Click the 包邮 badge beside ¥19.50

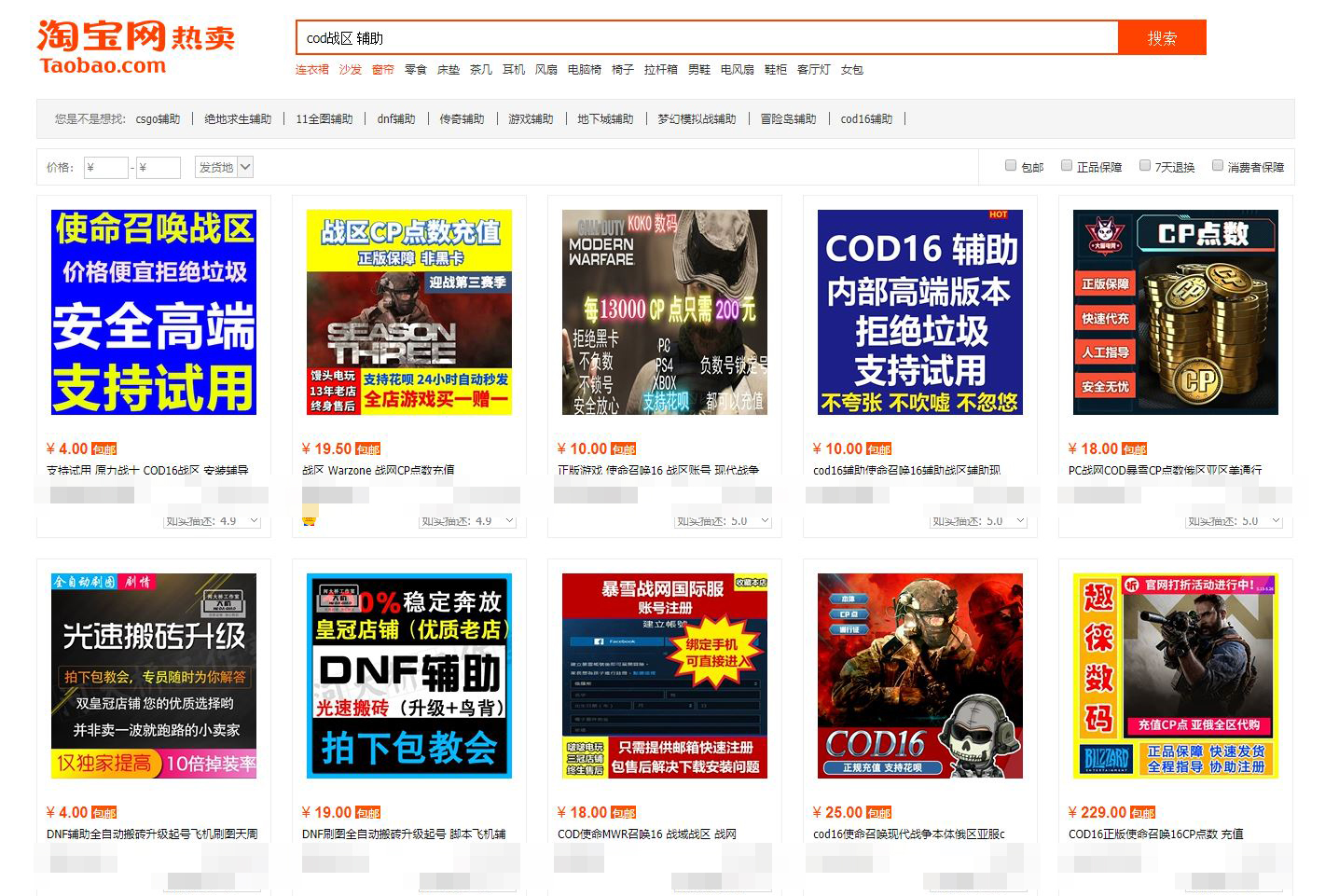[368, 449]
